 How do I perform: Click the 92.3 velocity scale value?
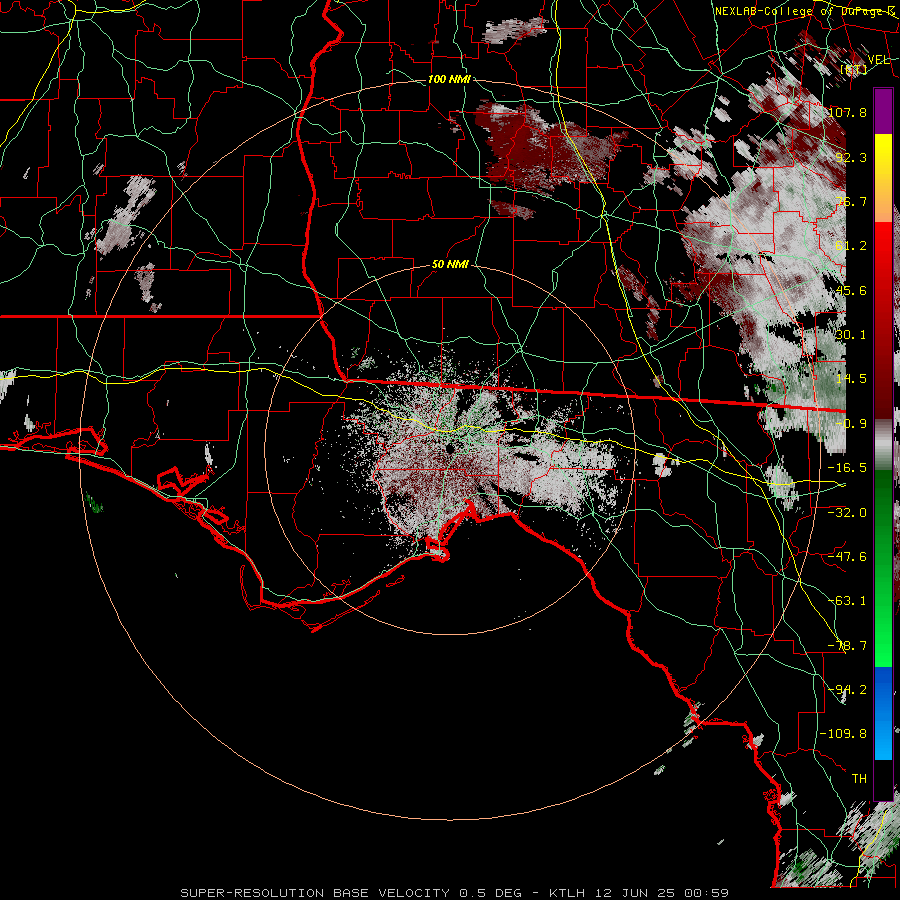(851, 157)
